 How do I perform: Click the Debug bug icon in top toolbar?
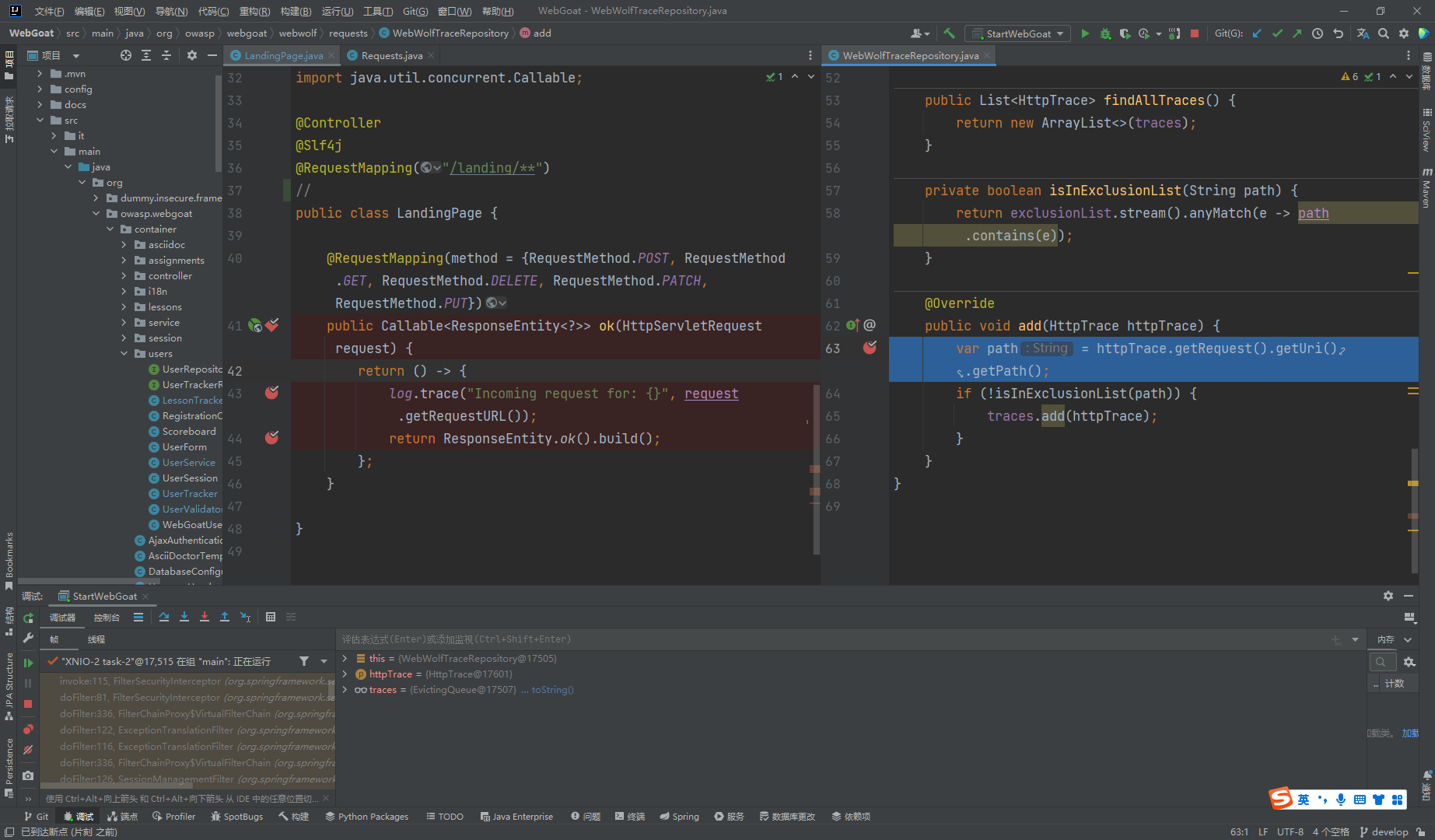1105,33
